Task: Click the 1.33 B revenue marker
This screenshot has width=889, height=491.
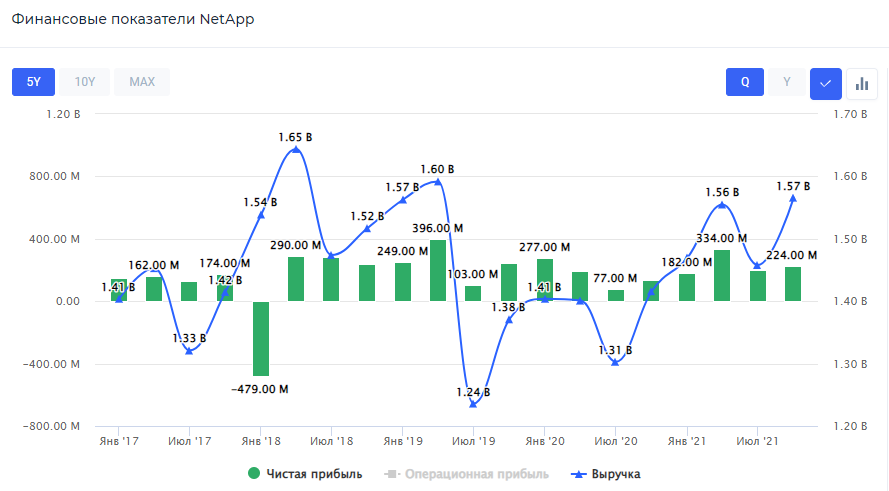Action: tap(189, 350)
